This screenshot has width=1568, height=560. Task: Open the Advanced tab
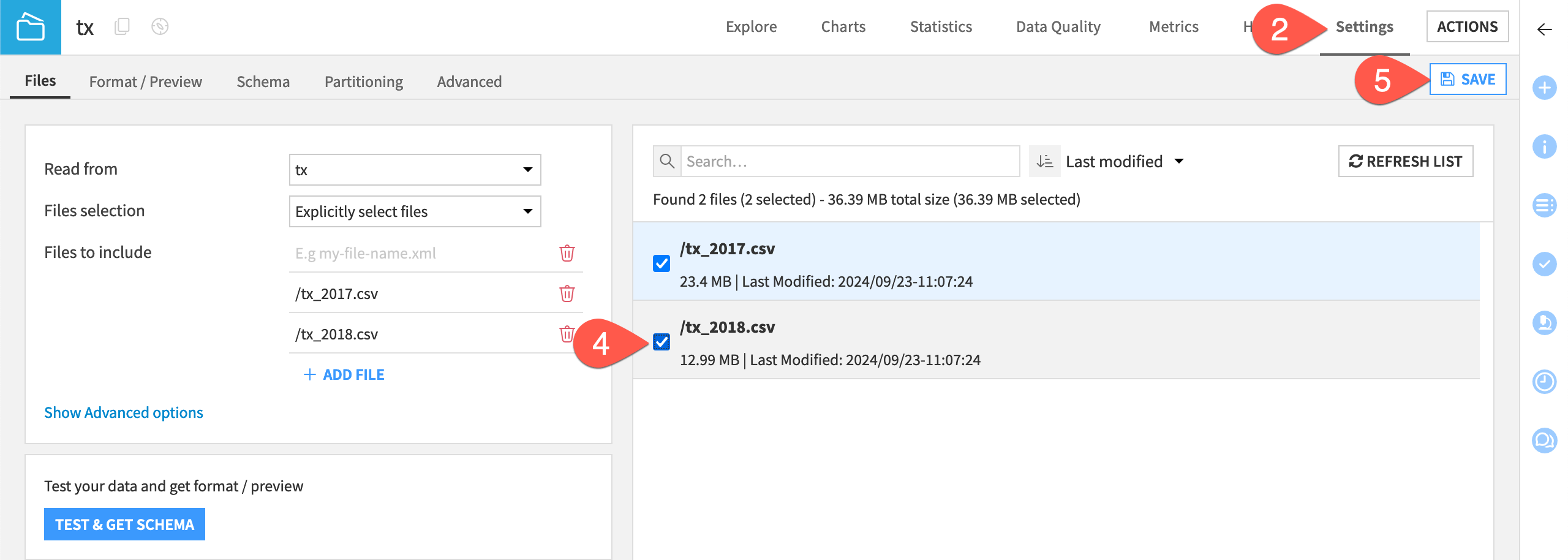469,81
